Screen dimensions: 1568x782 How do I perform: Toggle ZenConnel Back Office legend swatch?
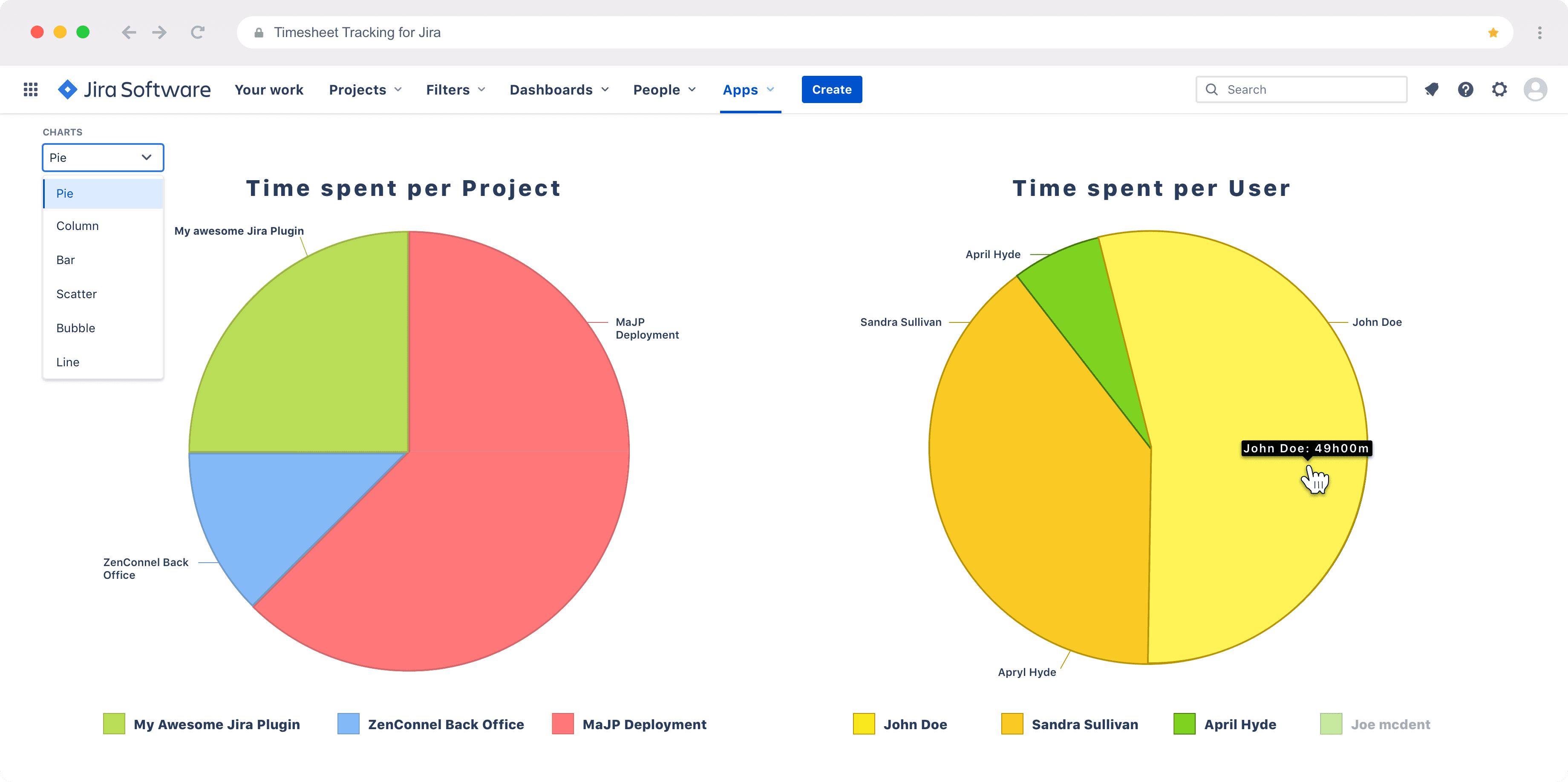click(x=348, y=724)
